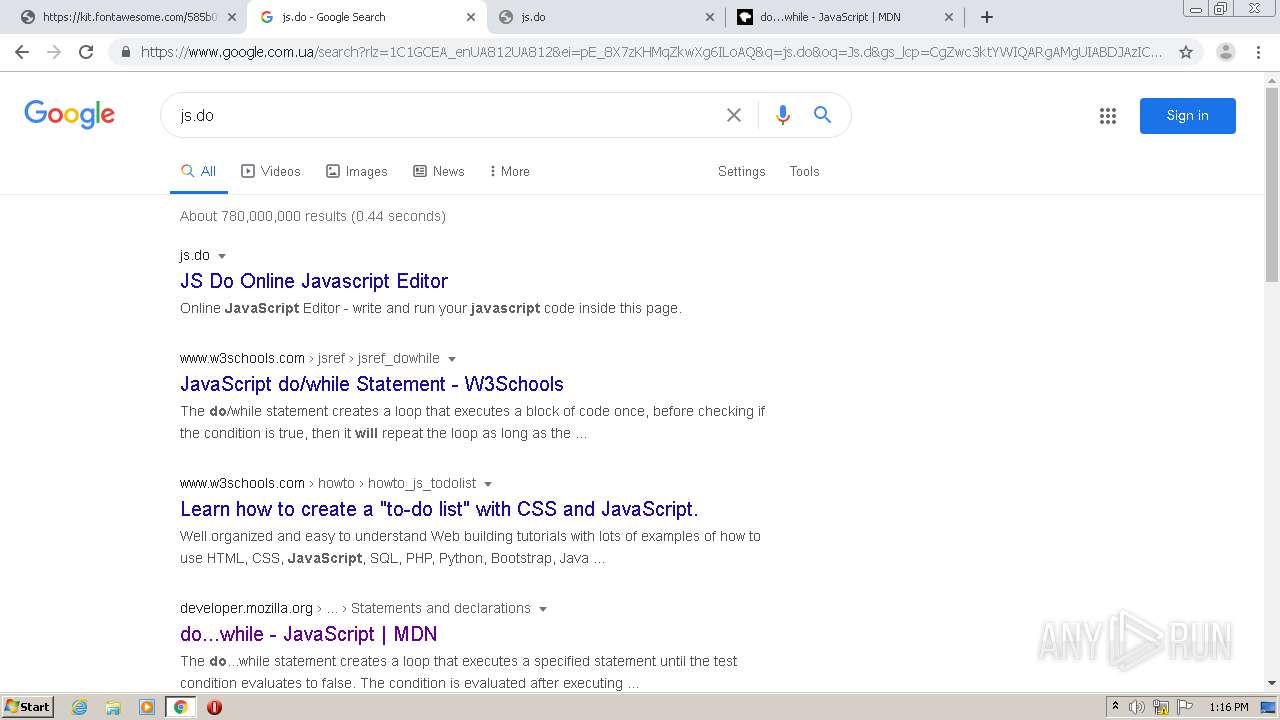Click the network tray icon
Viewport: 1280px width, 720px height.
(x=1161, y=707)
